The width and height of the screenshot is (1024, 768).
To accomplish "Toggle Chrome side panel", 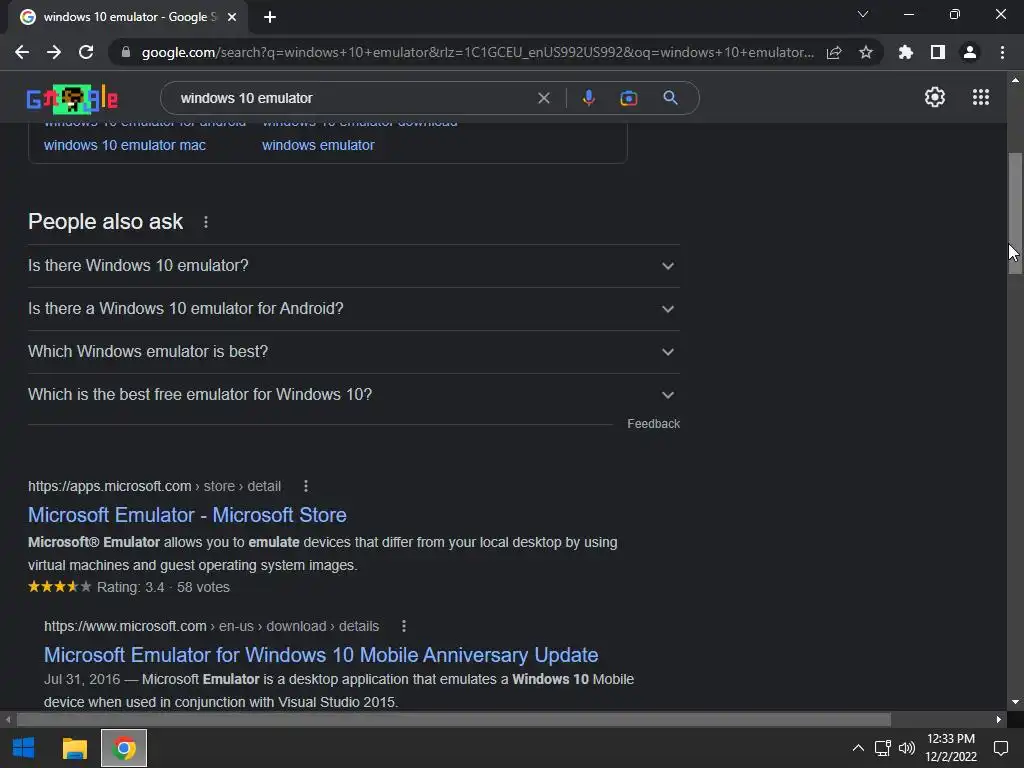I will (938, 52).
